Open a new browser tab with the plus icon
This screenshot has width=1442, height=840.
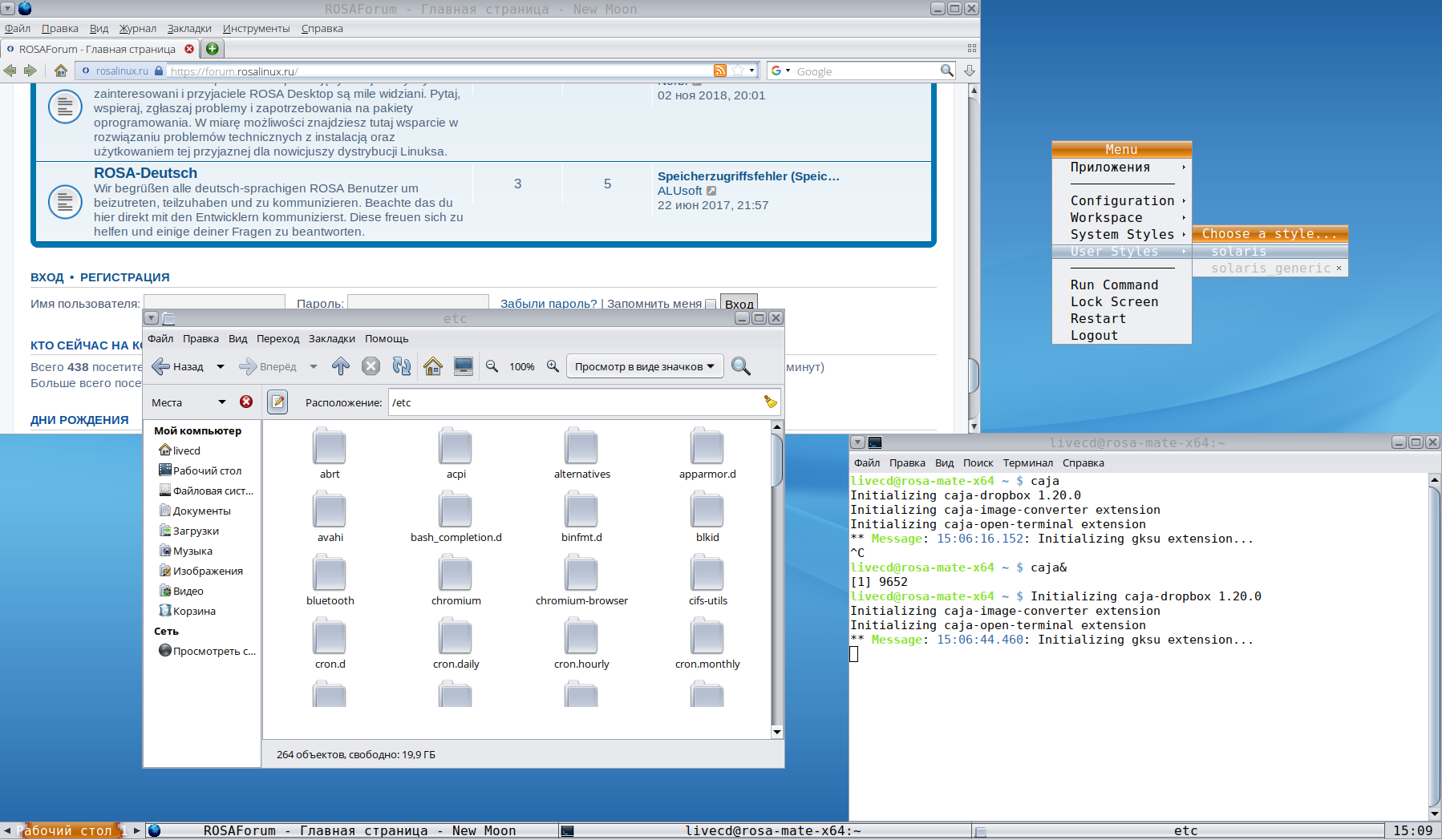213,49
